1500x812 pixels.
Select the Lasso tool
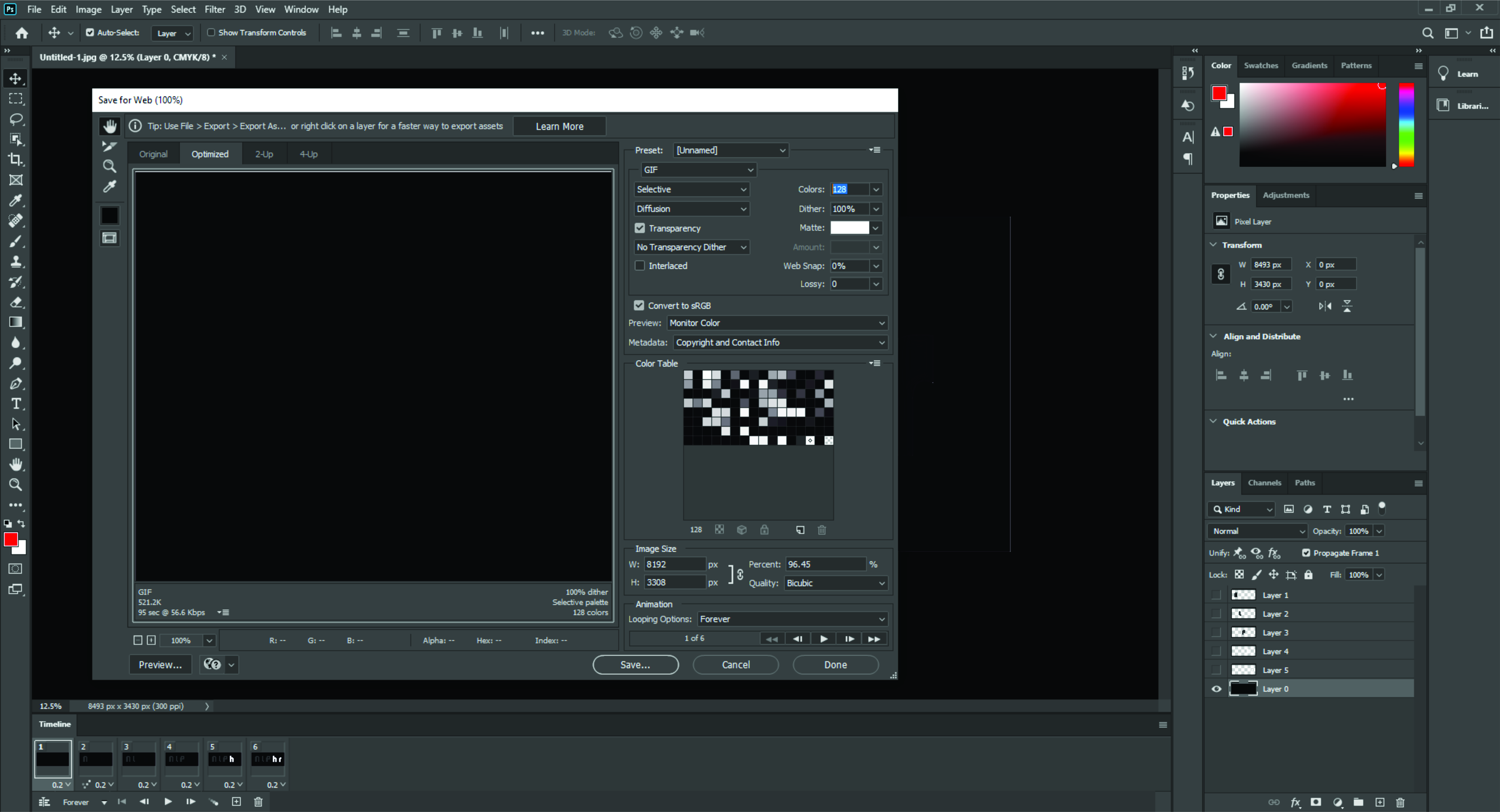pyautogui.click(x=16, y=119)
